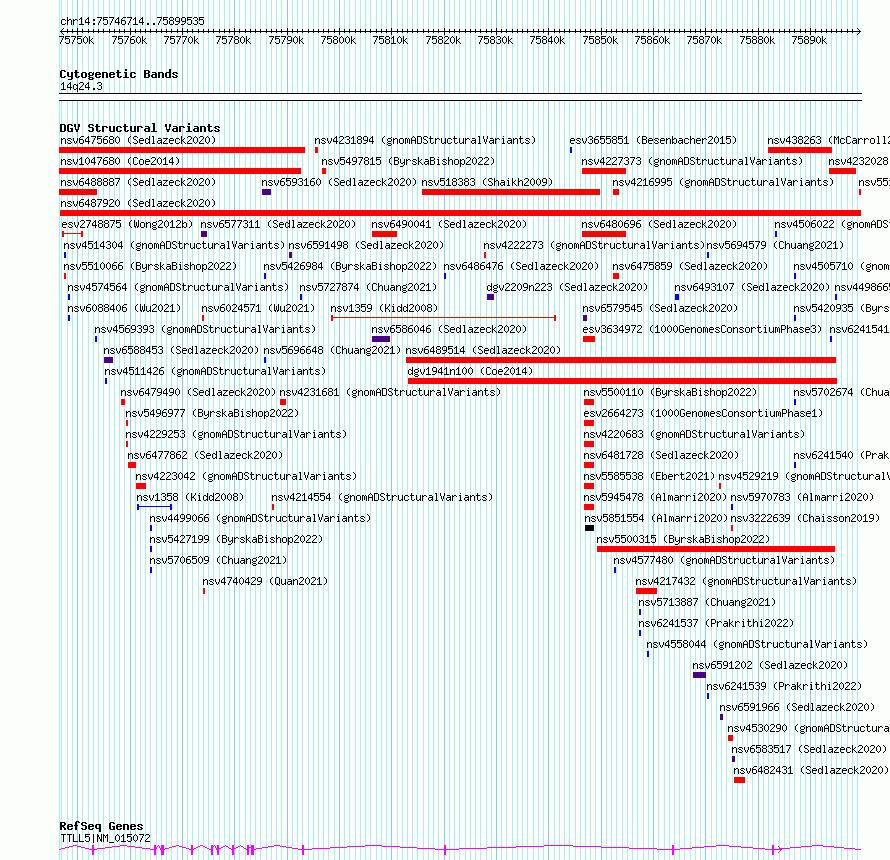Open the nsv5713887 (Chuang2021) label
The image size is (890, 860).
[707, 602]
